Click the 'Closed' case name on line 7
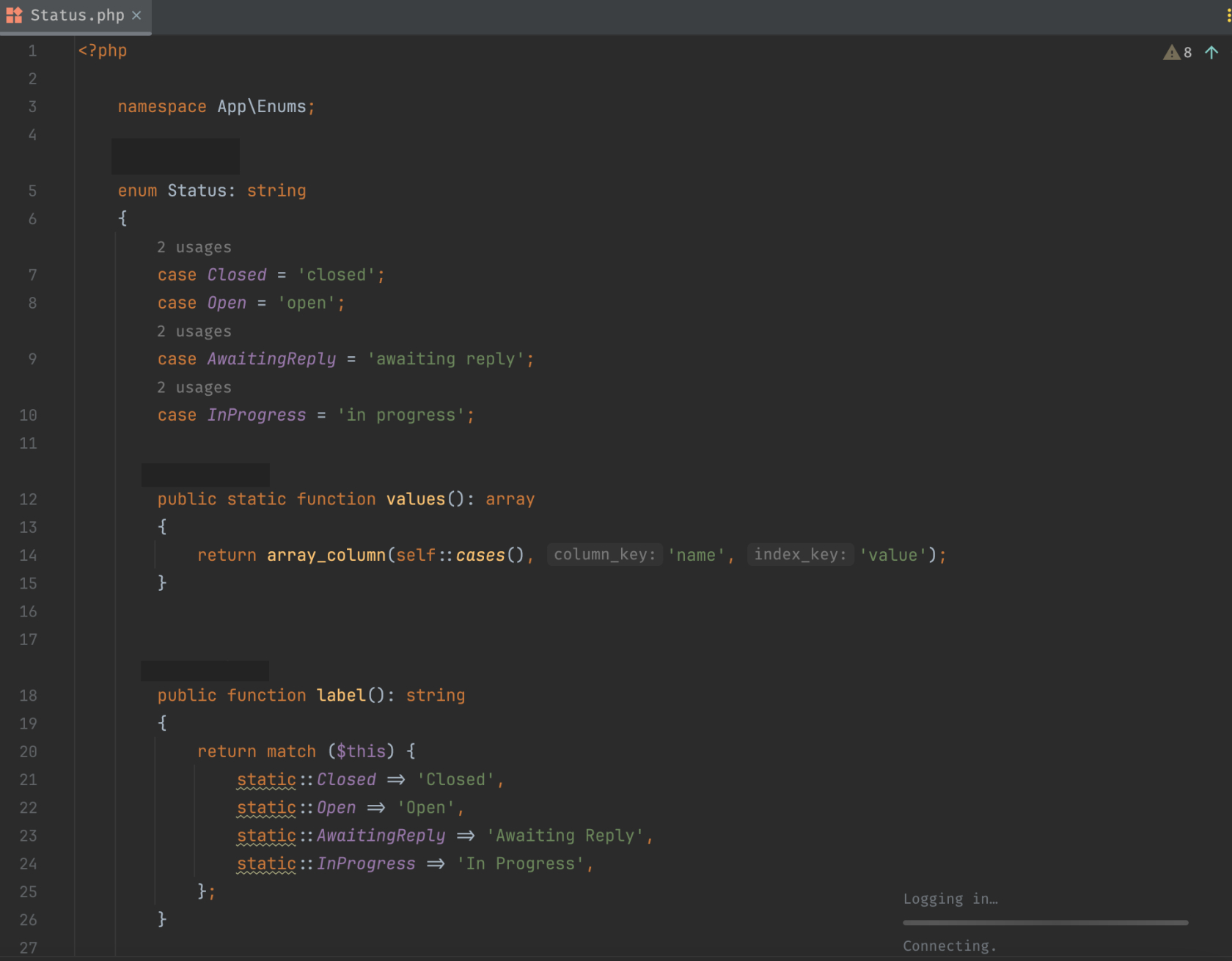Screen dimensions: 1232x961 pos(237,275)
